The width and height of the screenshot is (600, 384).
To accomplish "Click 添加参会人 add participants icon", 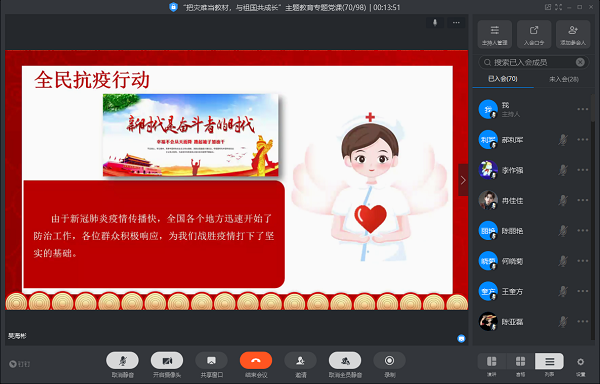I will [x=573, y=34].
